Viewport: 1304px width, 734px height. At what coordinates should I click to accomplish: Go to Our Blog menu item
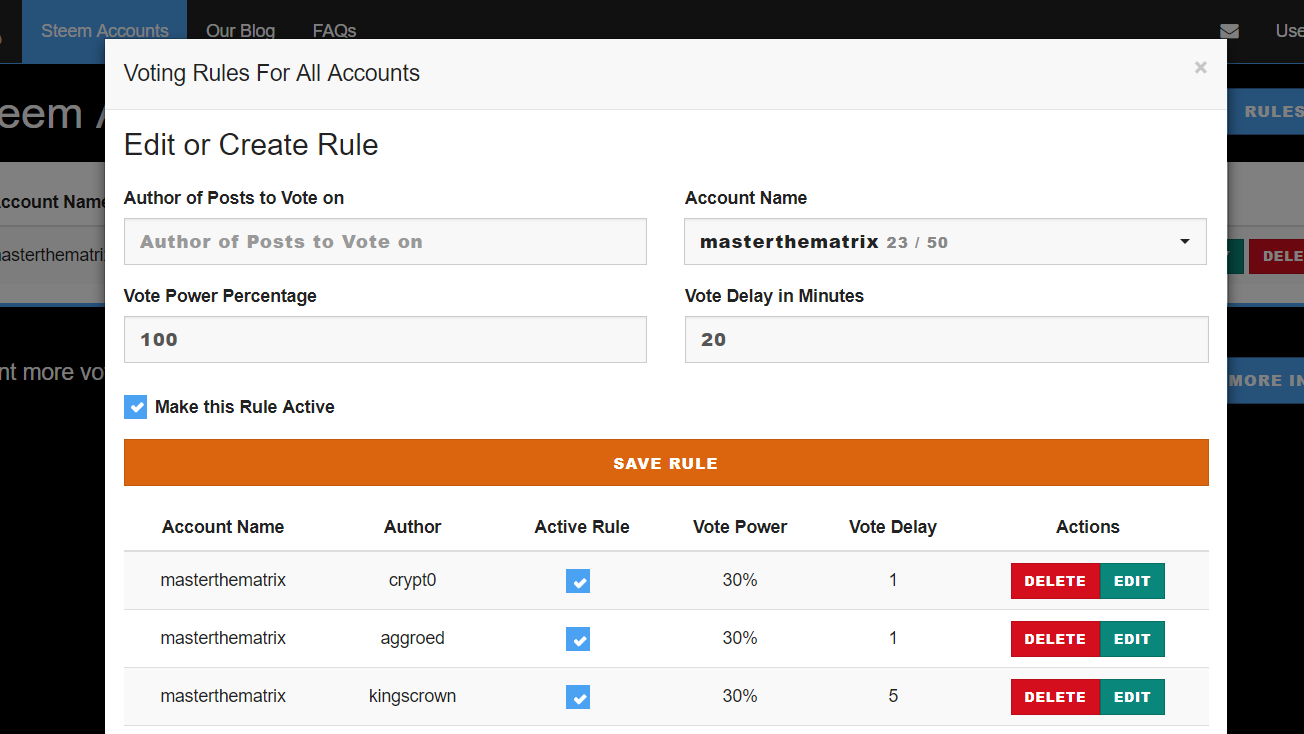point(240,31)
